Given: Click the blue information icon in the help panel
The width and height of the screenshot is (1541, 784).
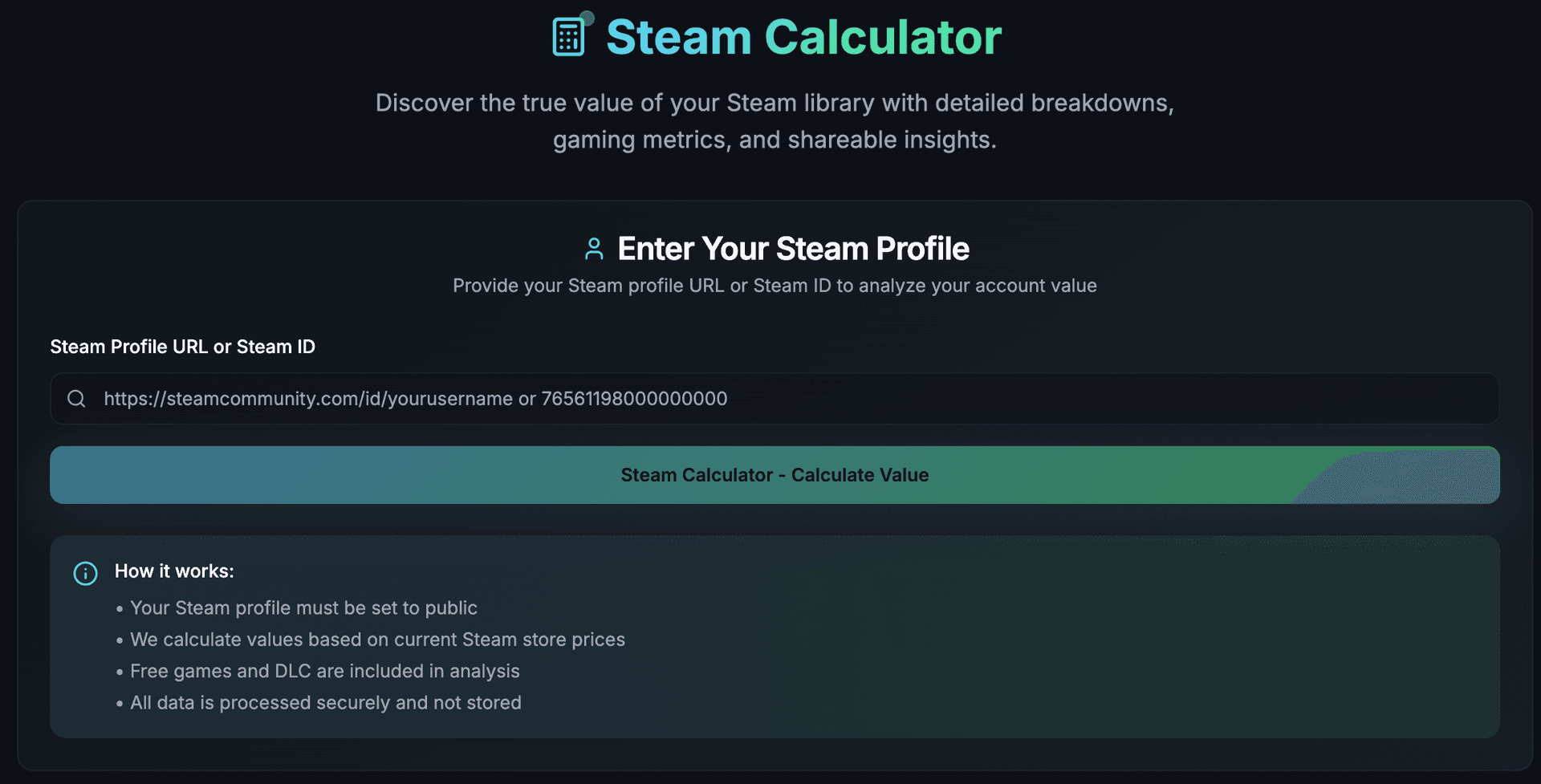Looking at the screenshot, I should click(x=85, y=573).
